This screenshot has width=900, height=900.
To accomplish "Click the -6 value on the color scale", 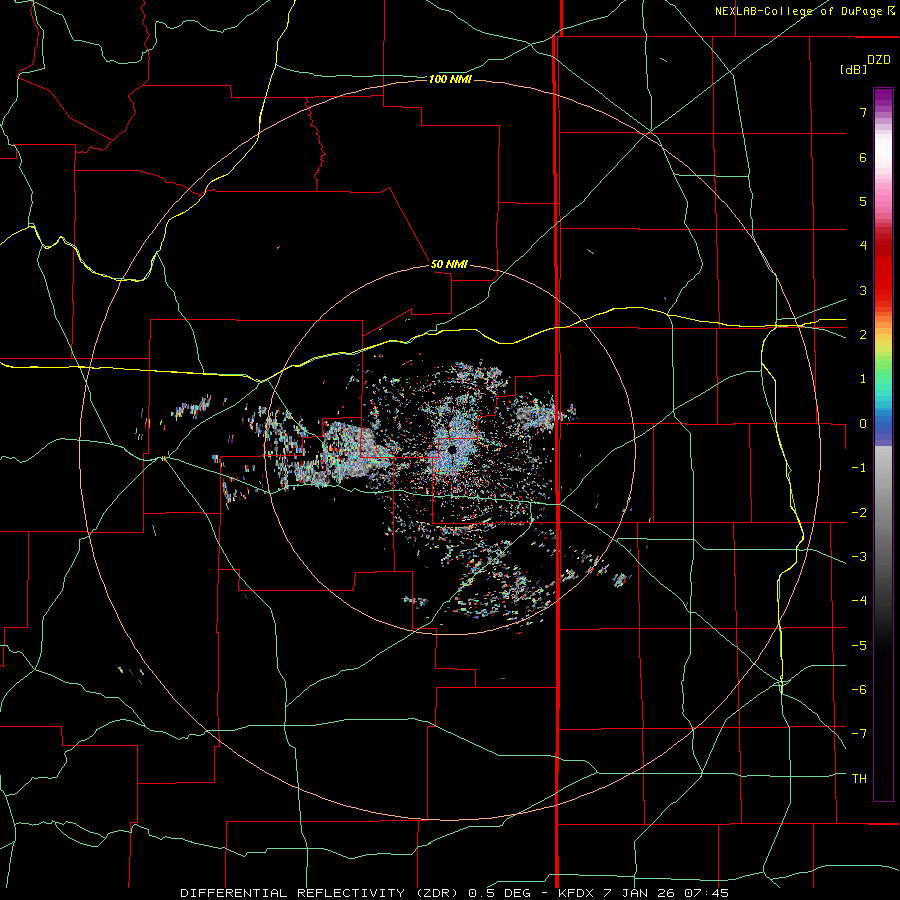I will click(x=859, y=690).
